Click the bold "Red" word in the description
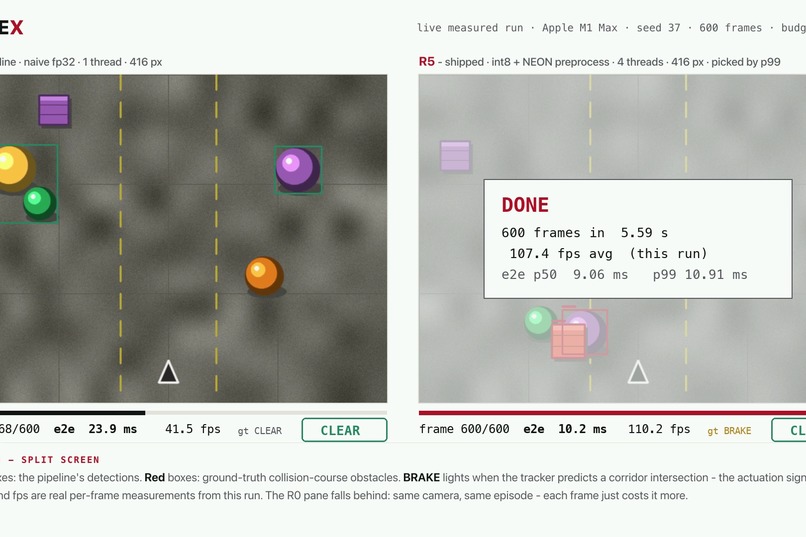Viewport: 806px width, 537px height. [x=155, y=477]
